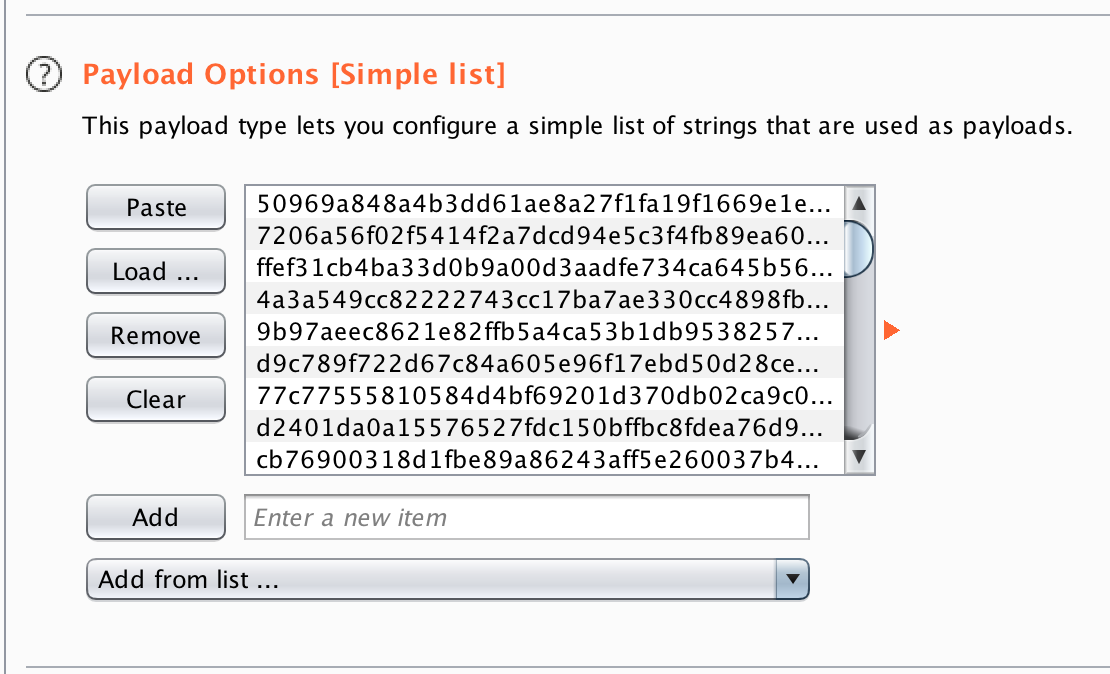Select payload starting with 7206a56f02f5
The width and height of the screenshot is (1110, 674).
click(544, 236)
